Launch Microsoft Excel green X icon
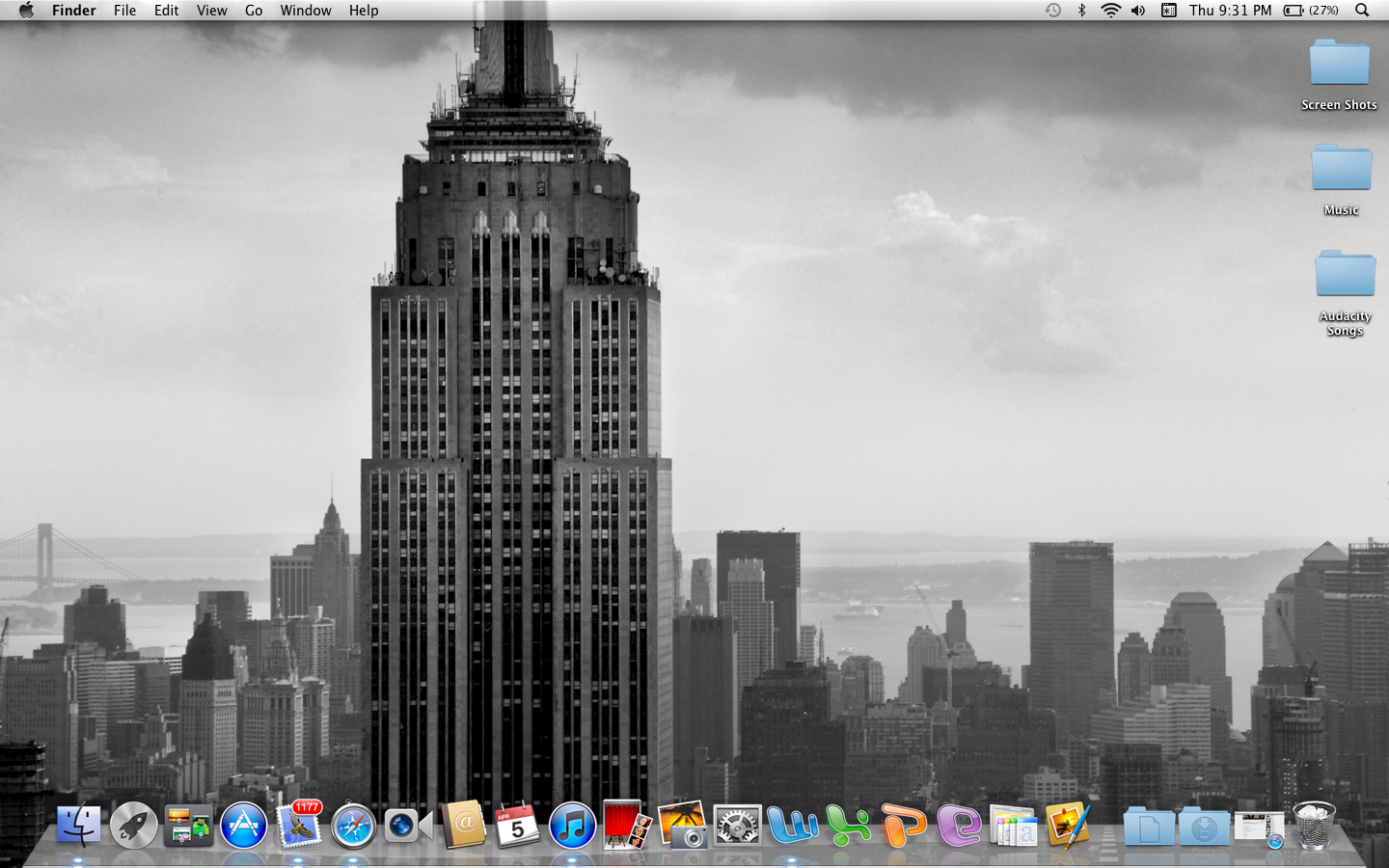The height and width of the screenshot is (868, 1389). point(848,826)
